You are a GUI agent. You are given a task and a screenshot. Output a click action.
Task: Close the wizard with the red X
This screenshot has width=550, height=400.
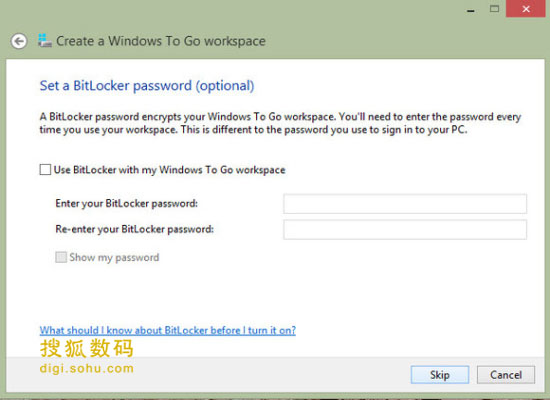[x=526, y=9]
